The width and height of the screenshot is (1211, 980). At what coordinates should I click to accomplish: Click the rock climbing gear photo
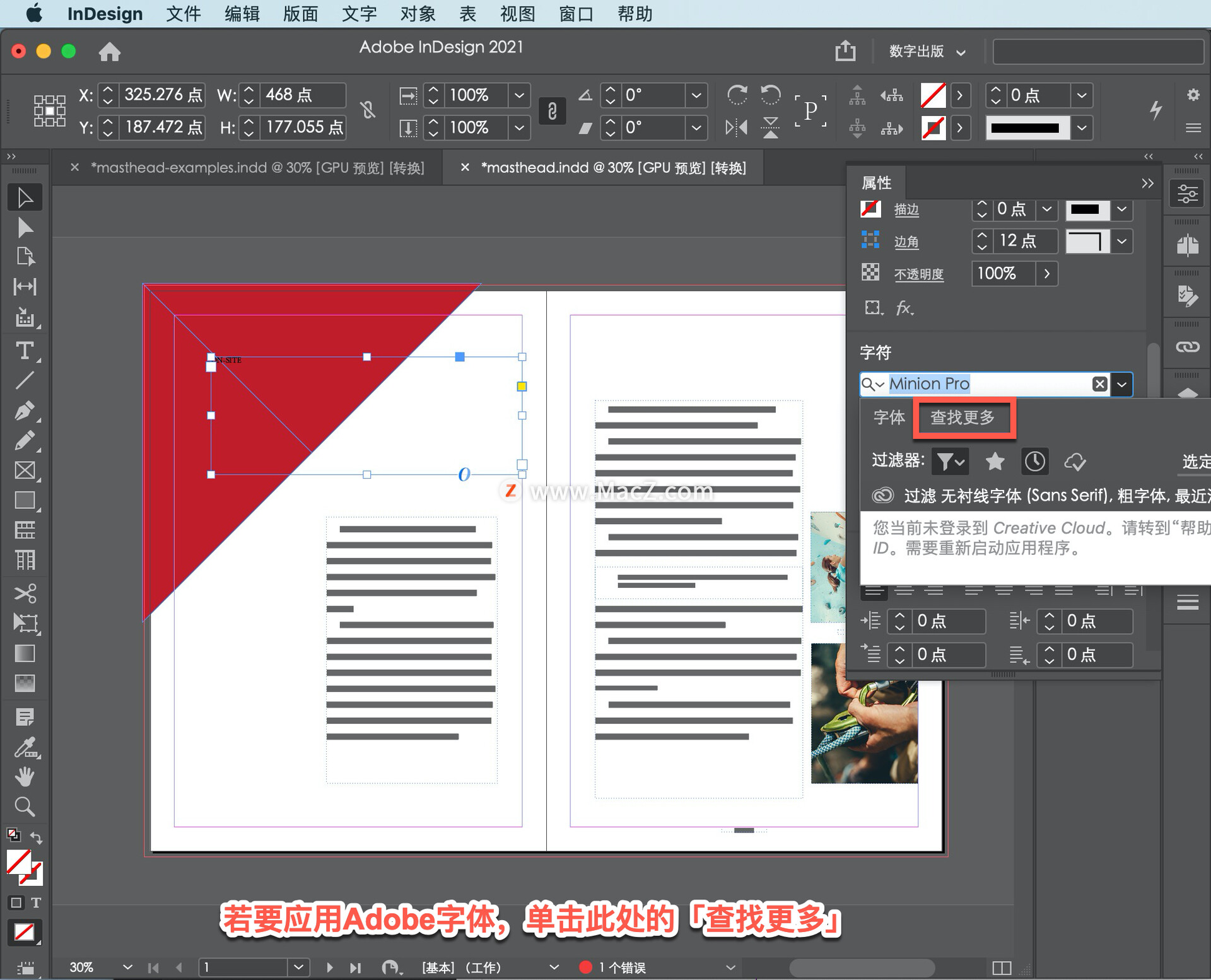(864, 713)
